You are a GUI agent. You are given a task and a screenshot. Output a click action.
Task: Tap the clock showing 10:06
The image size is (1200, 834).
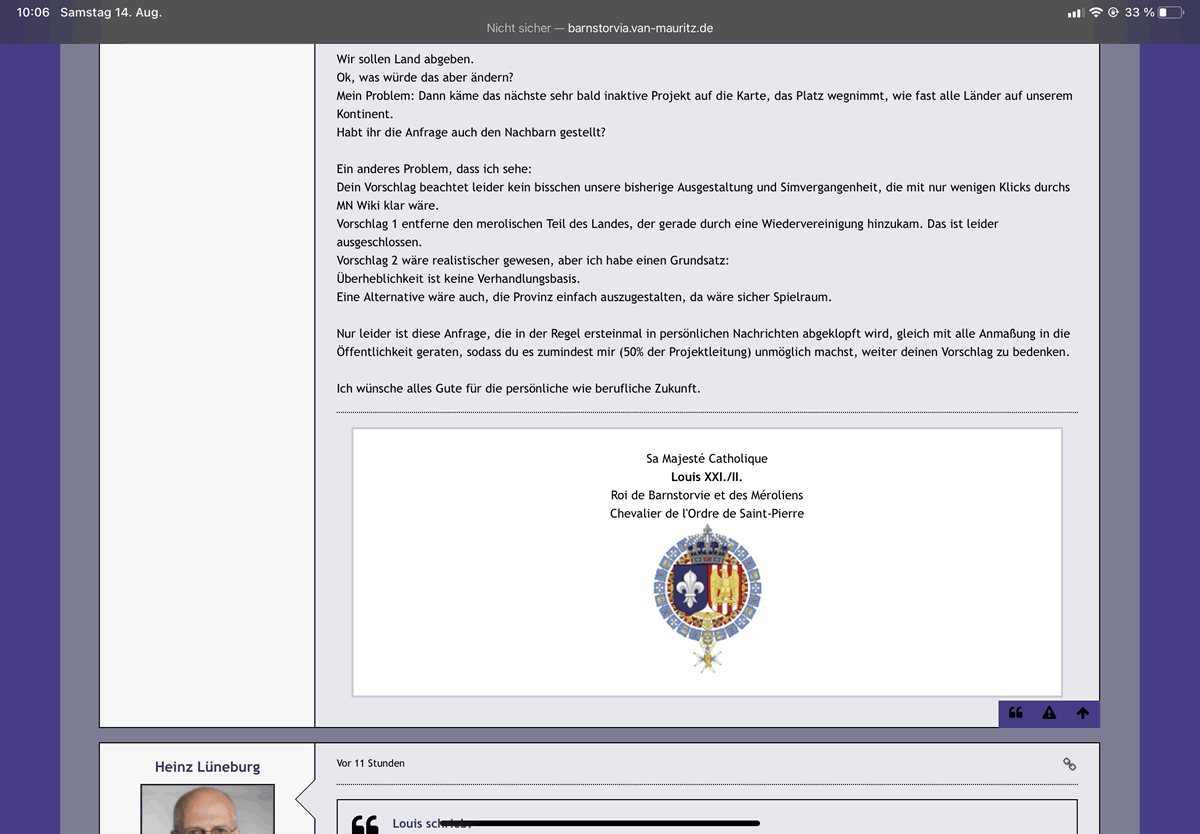[33, 12]
